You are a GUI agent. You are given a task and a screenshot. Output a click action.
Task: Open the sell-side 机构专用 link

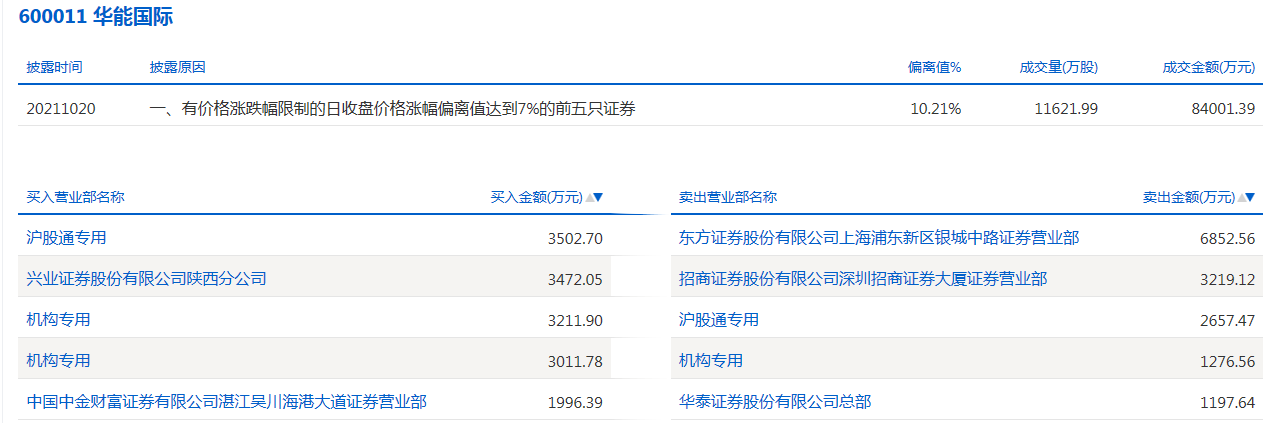(x=710, y=361)
